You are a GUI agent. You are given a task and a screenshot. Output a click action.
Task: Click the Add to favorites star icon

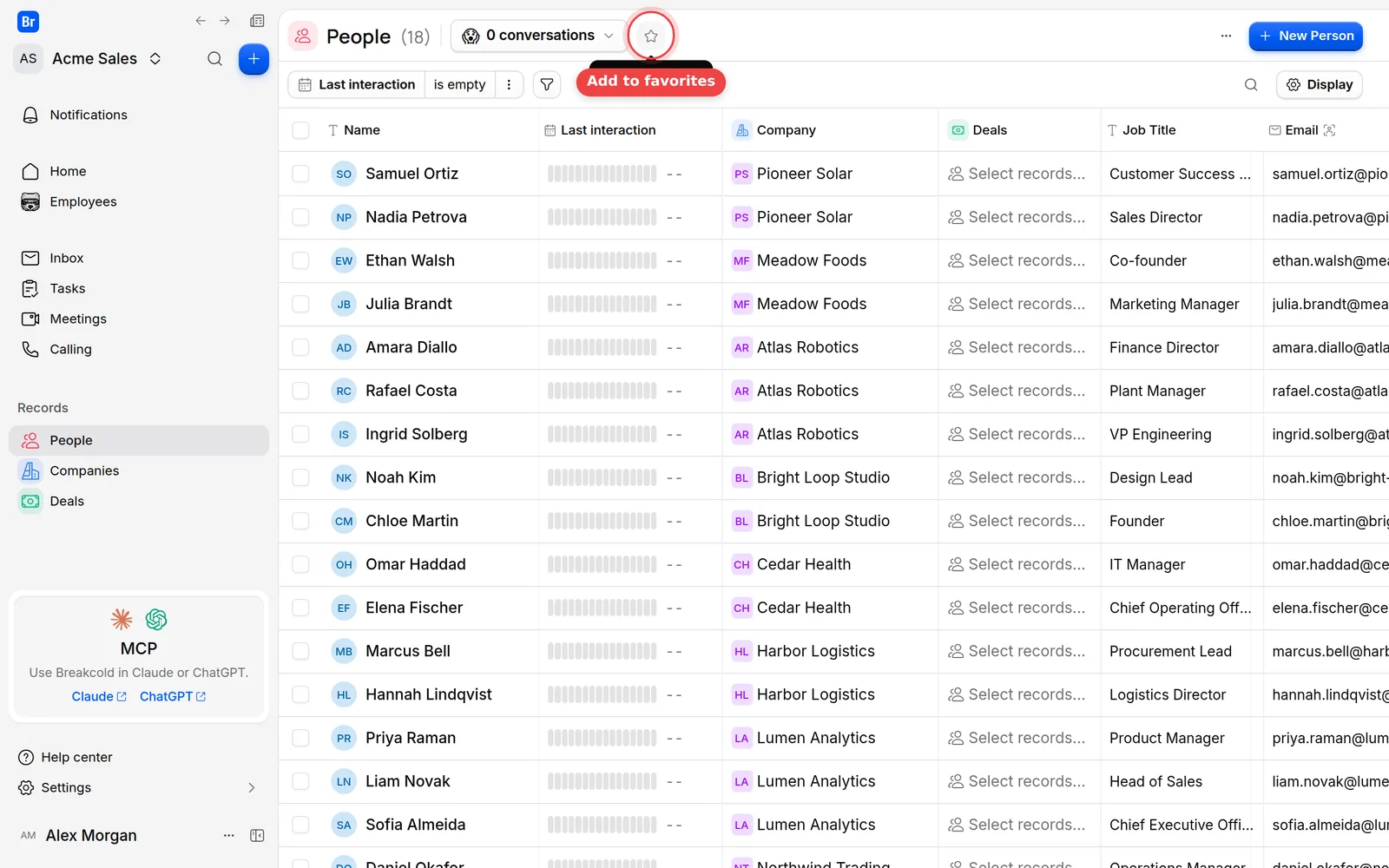651,36
